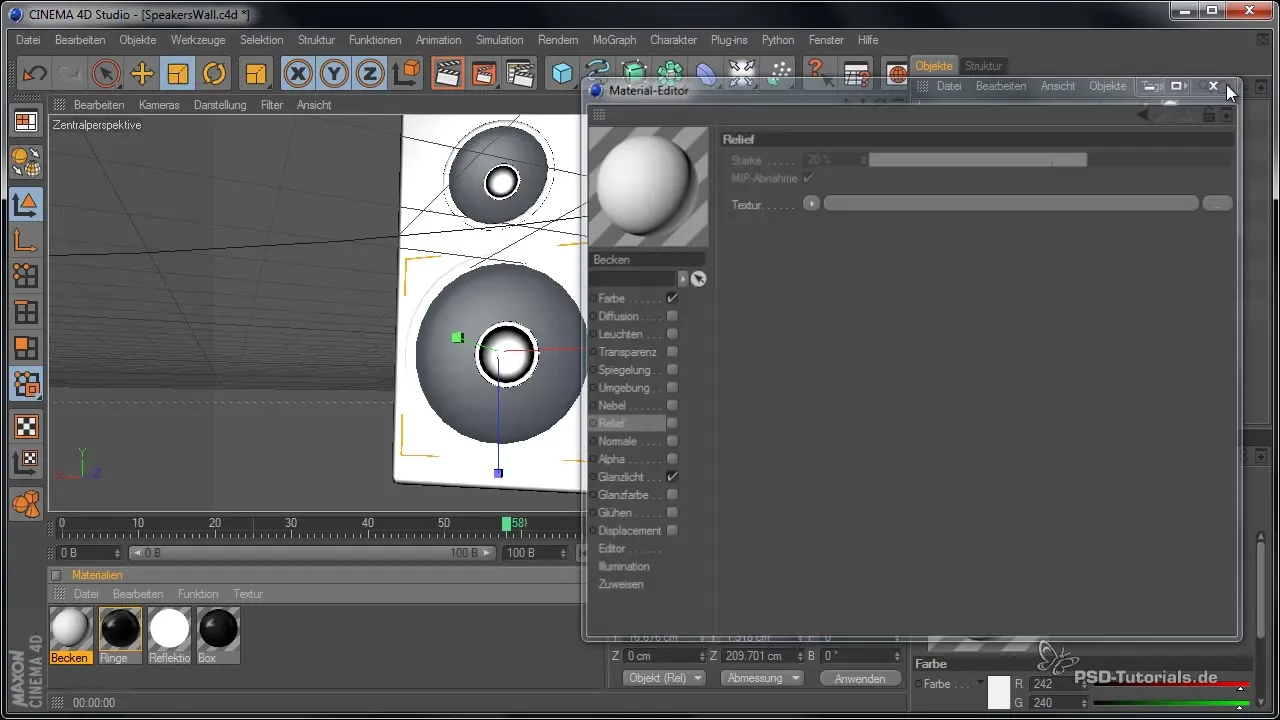
Task: Open the Editor settings in Material-Editor
Action: pyautogui.click(x=612, y=548)
